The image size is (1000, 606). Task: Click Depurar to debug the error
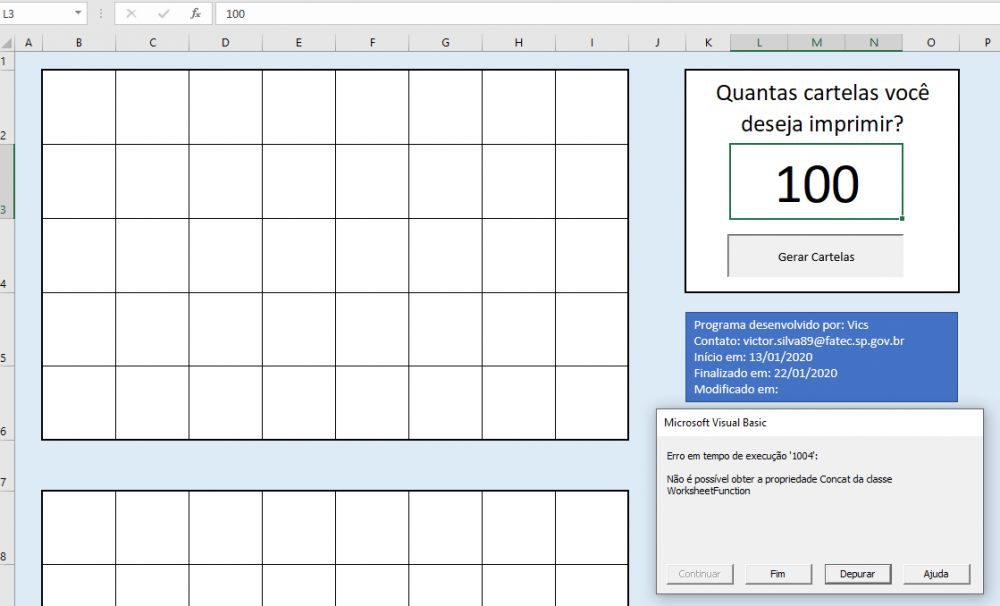coord(857,574)
